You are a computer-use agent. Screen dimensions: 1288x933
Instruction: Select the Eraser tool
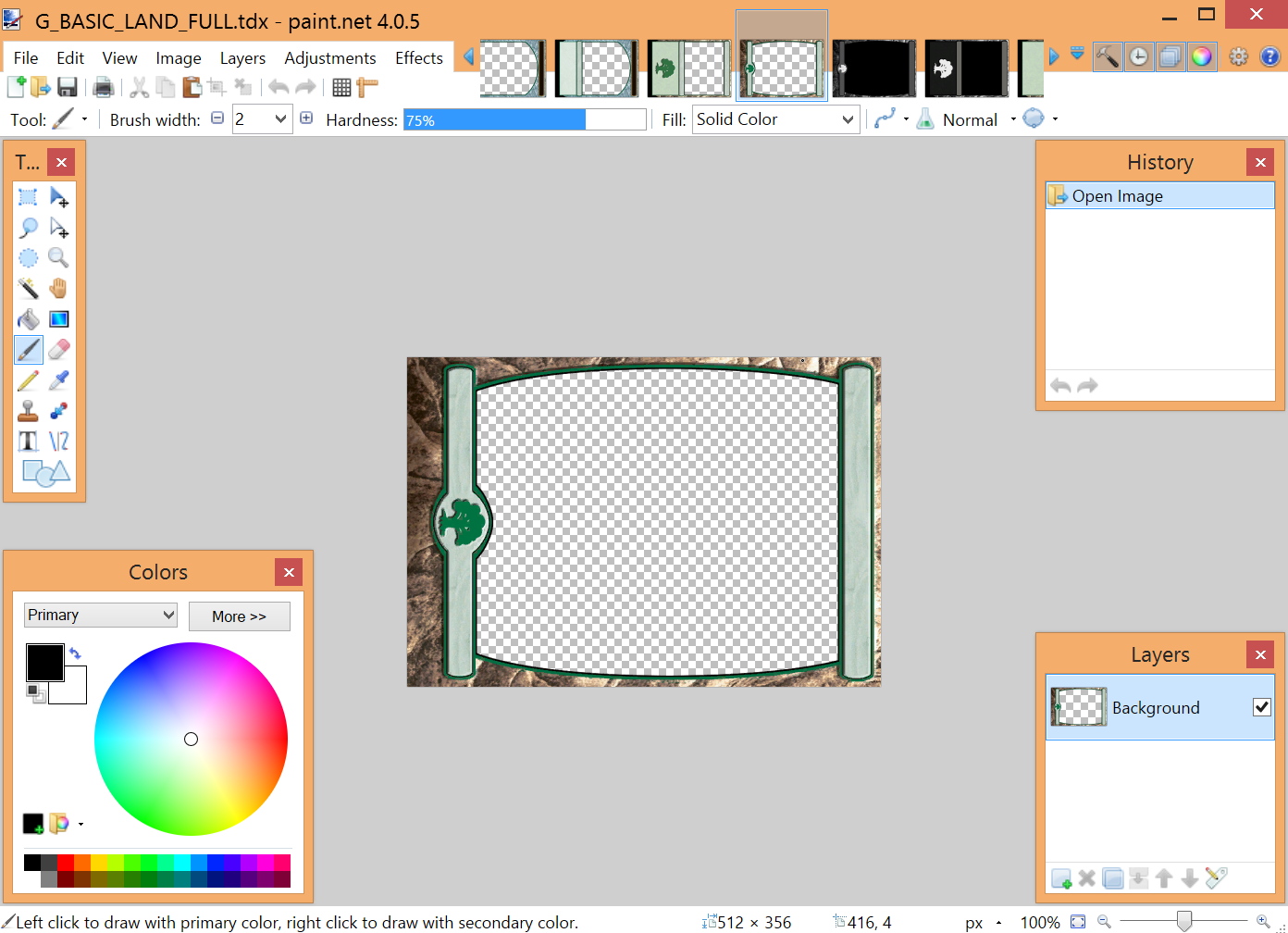[59, 350]
